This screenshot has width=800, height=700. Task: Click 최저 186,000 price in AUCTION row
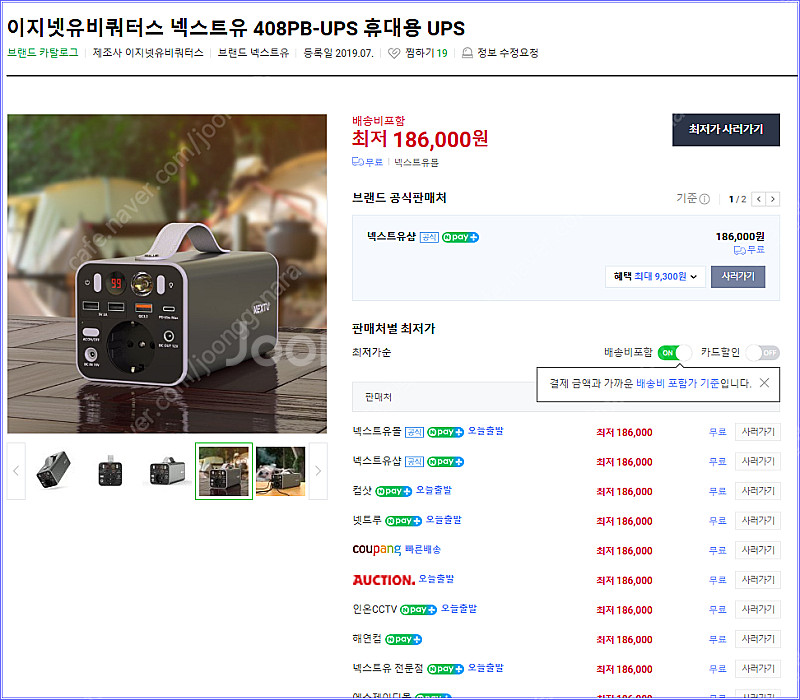[x=624, y=581]
